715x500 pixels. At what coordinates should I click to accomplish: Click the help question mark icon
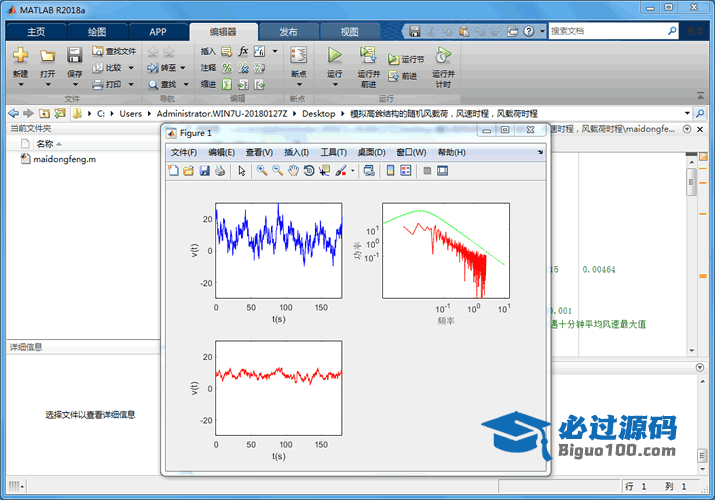(x=528, y=31)
